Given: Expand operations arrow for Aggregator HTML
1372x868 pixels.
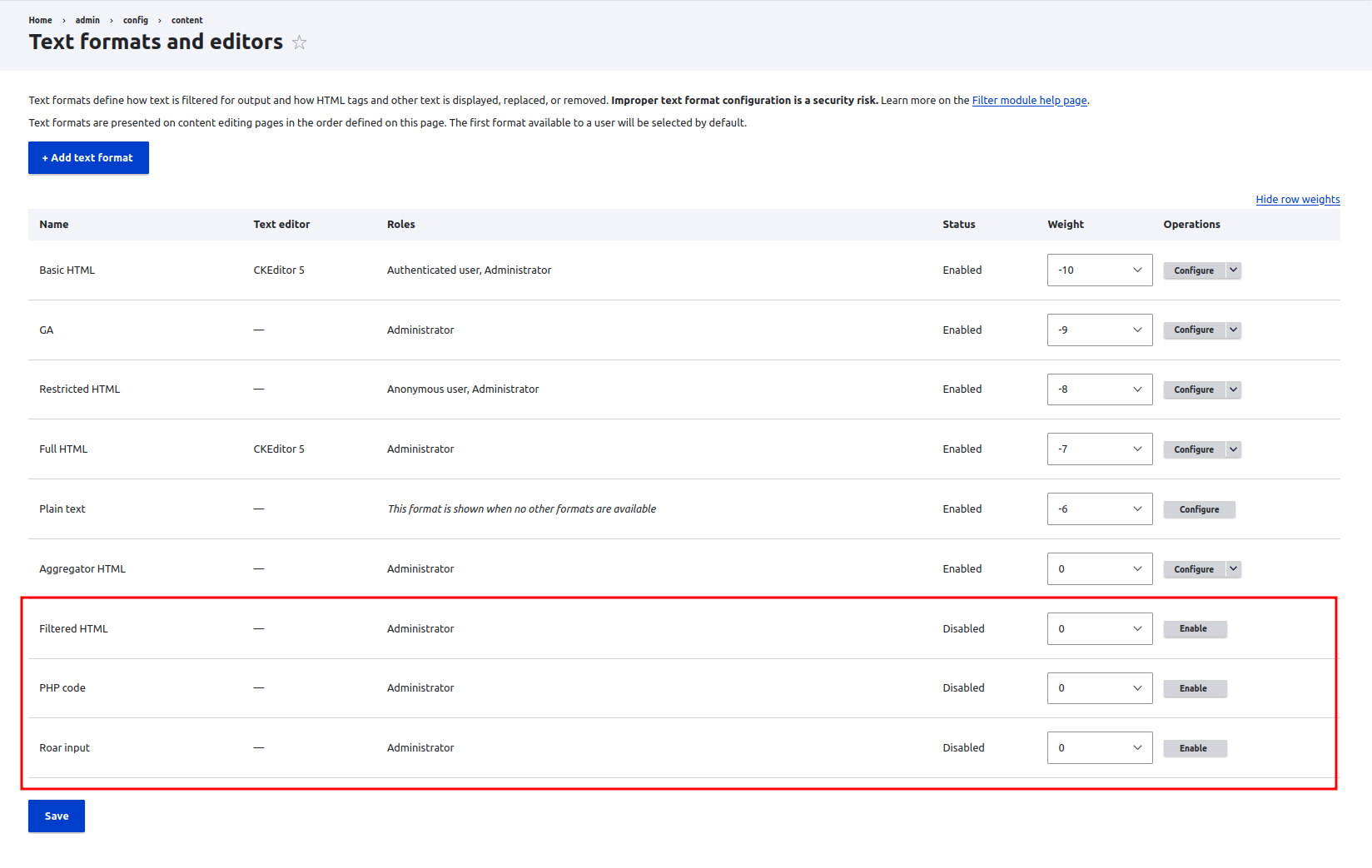Looking at the screenshot, I should click(x=1234, y=569).
